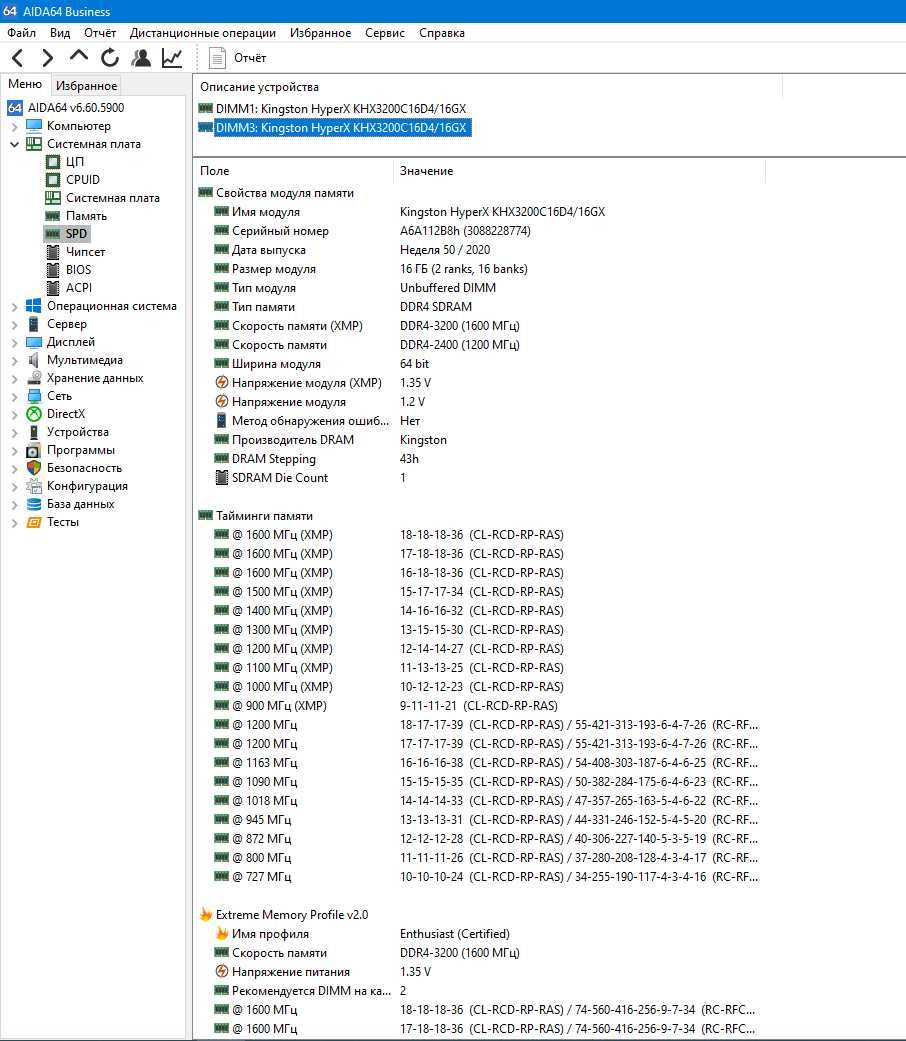Click the Операционная система Windows icon

pos(34,305)
